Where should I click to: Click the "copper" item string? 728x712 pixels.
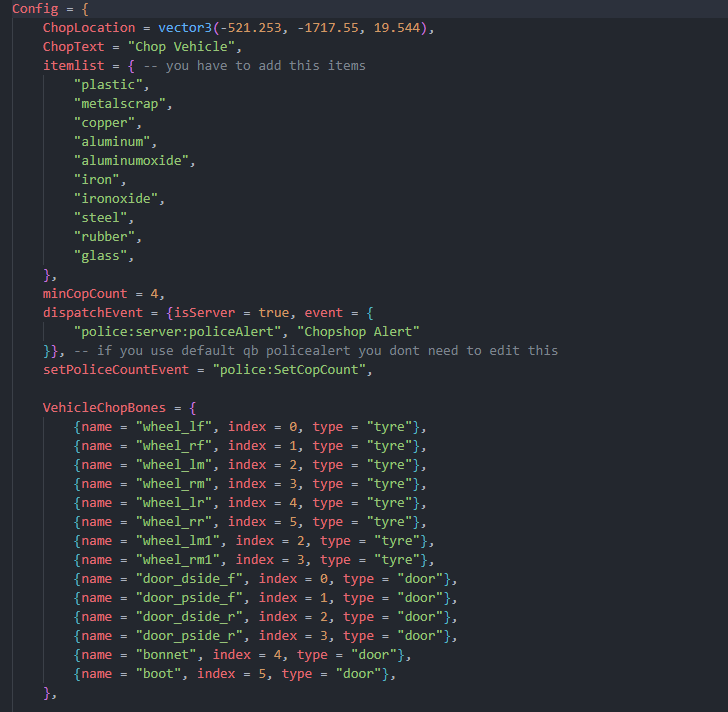point(104,123)
